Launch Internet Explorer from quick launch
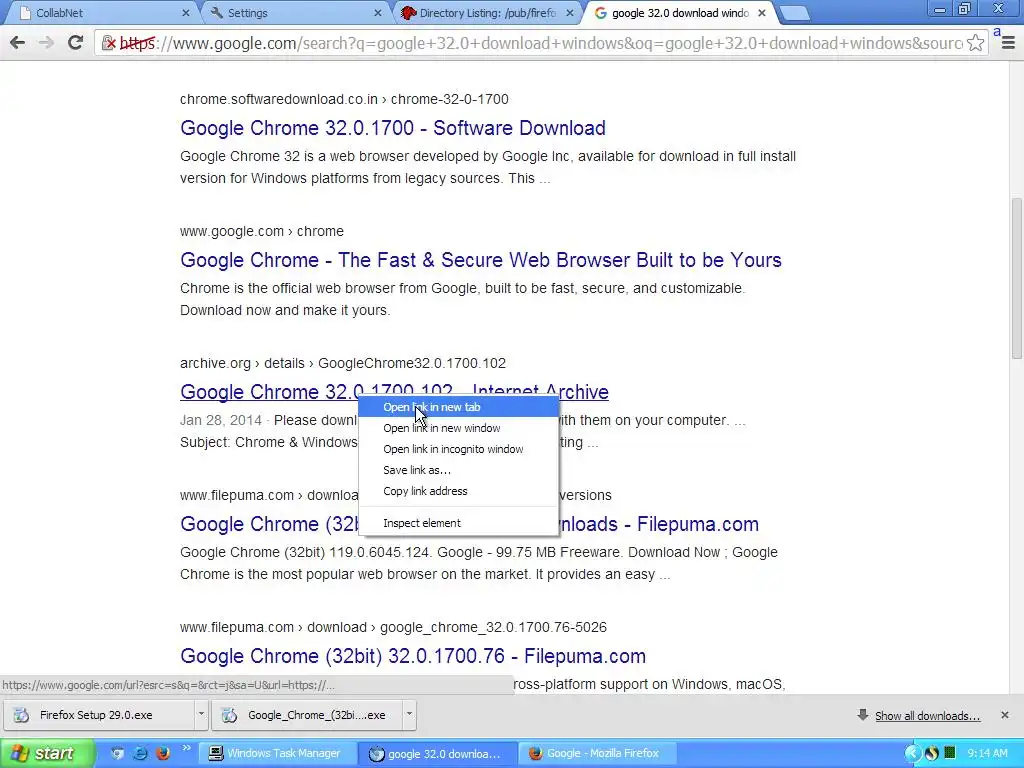 (x=140, y=754)
